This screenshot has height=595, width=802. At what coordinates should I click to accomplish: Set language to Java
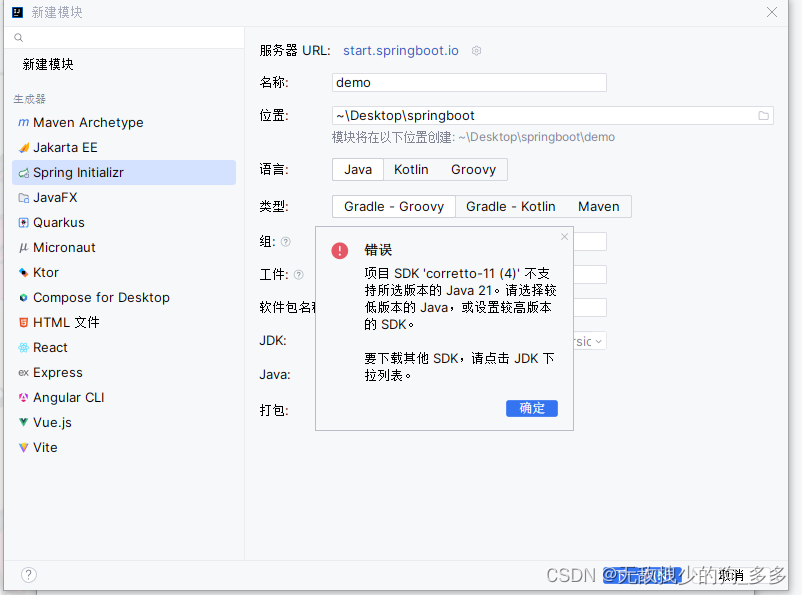point(358,170)
